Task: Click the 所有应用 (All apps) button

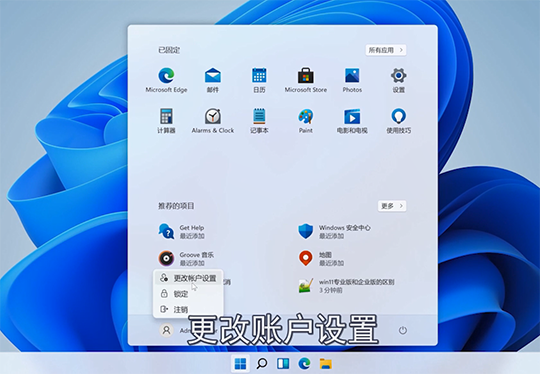Action: (x=386, y=50)
